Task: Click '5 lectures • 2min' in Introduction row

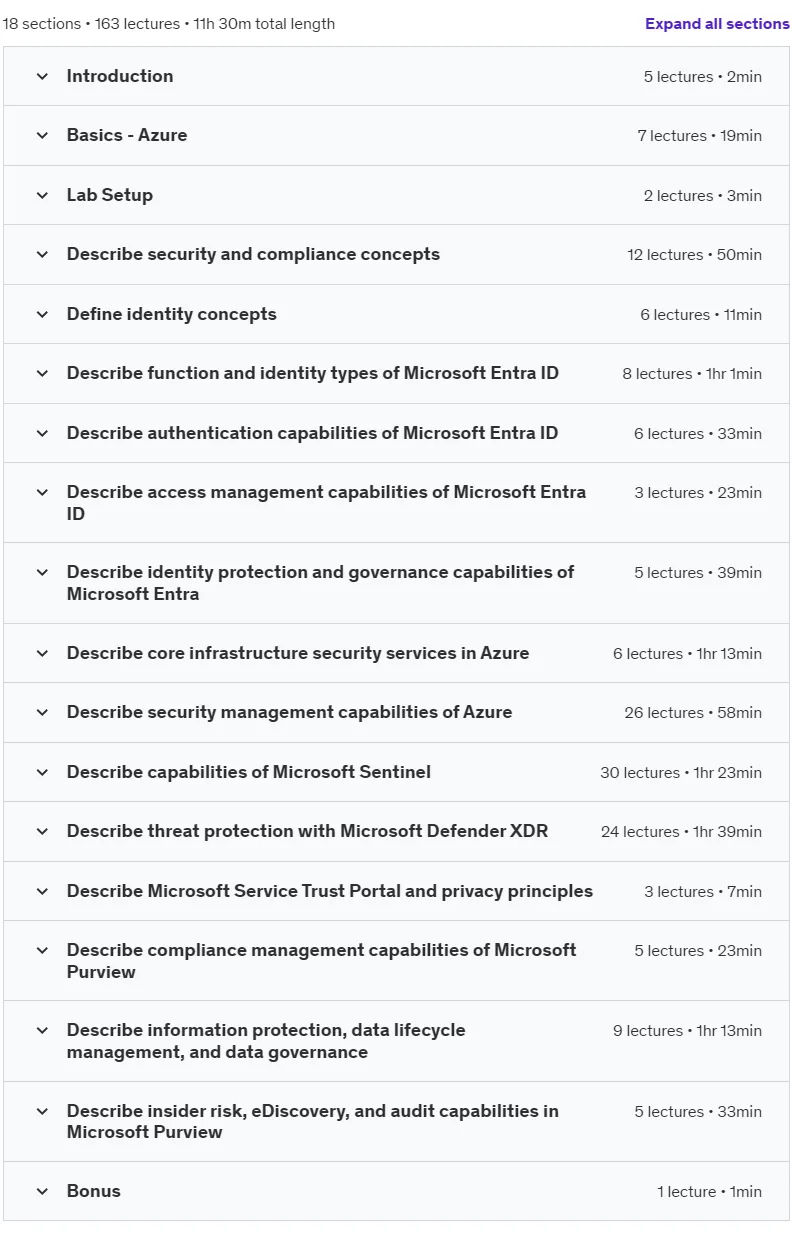Action: click(x=703, y=76)
